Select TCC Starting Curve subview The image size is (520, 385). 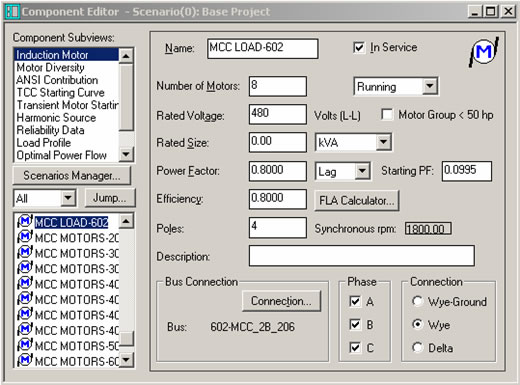click(66, 92)
